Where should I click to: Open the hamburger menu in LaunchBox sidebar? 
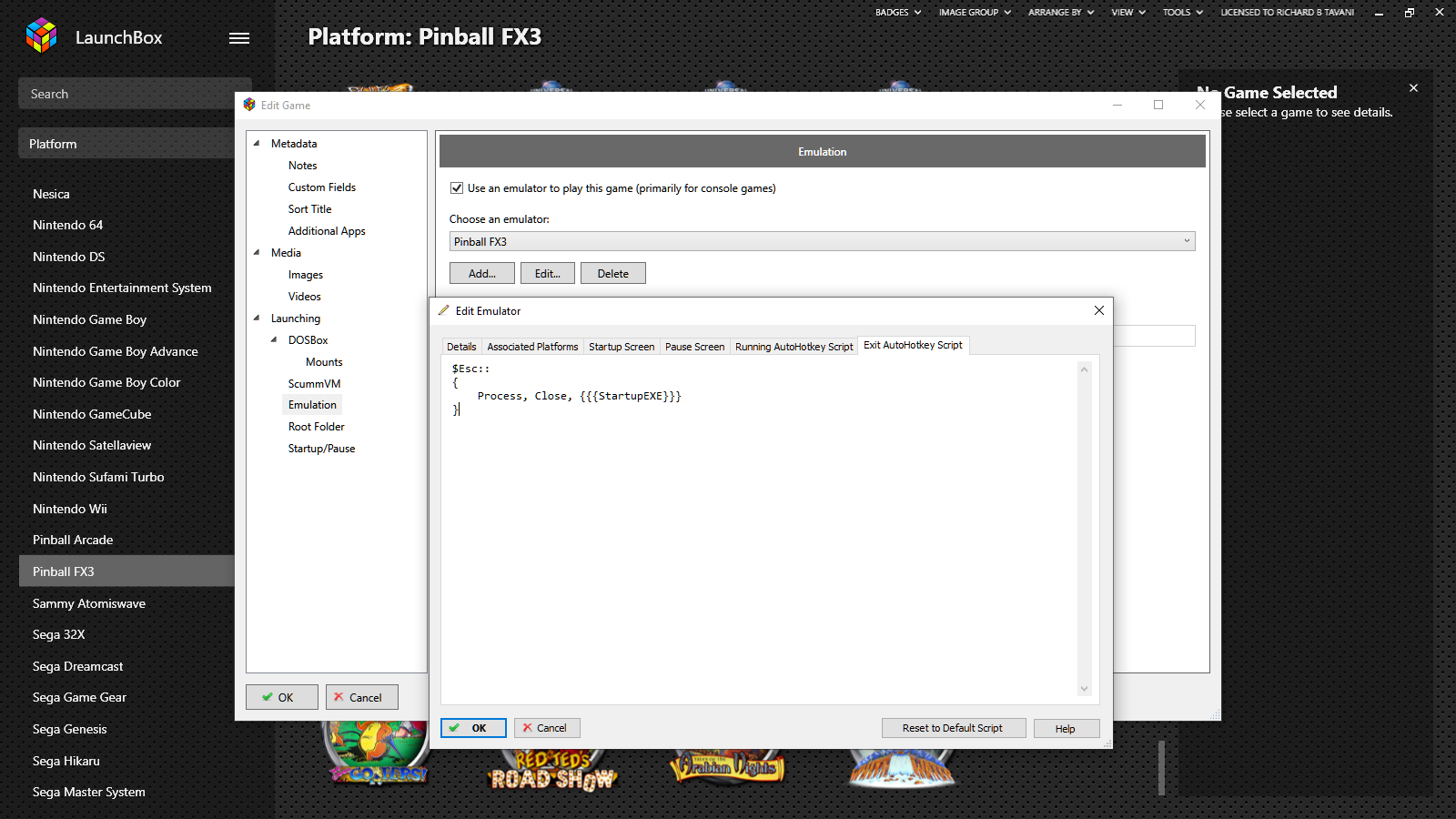click(x=239, y=38)
